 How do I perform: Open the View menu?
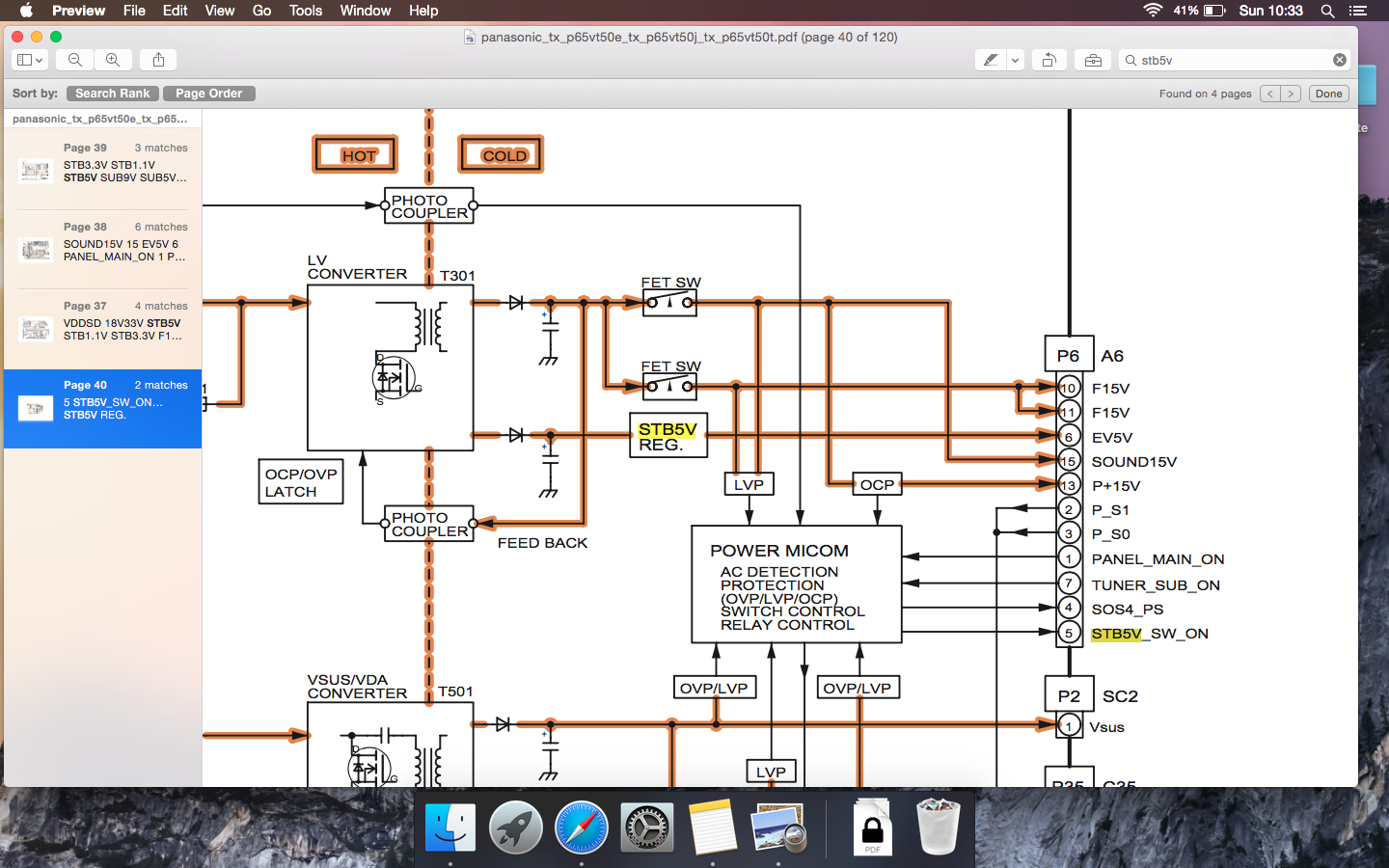coord(219,11)
